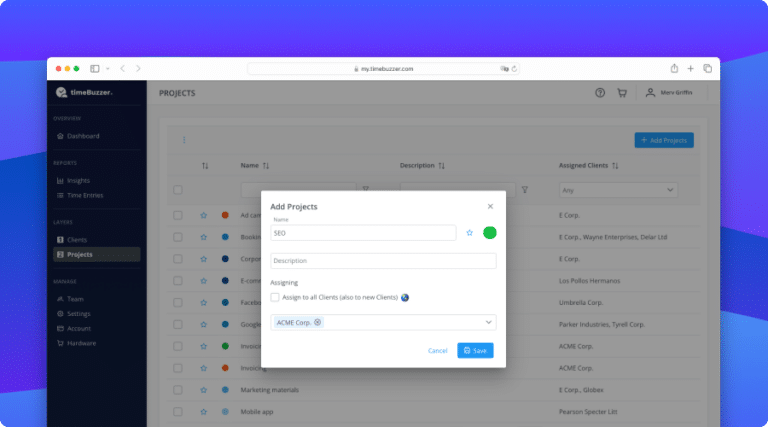Screen dimensions: 768x427
Task: Click the Description column filter input
Action: click(x=457, y=190)
